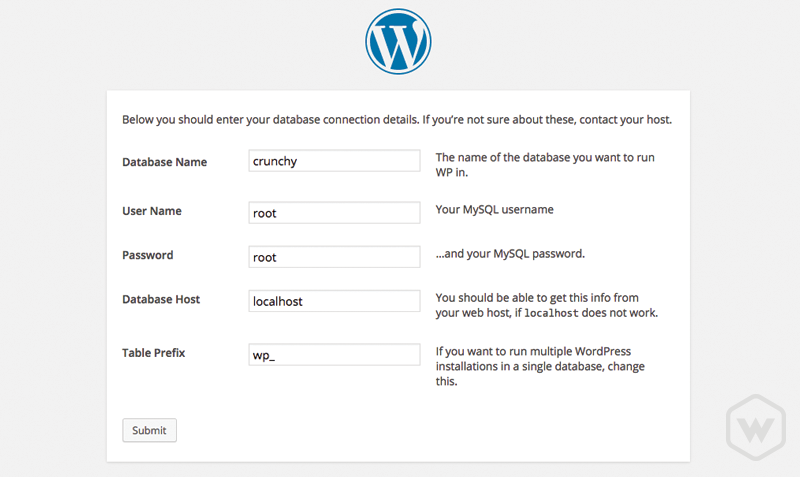Image resolution: width=800 pixels, height=477 pixels.
Task: Select the Table Prefix field with wp_
Action: click(334, 355)
